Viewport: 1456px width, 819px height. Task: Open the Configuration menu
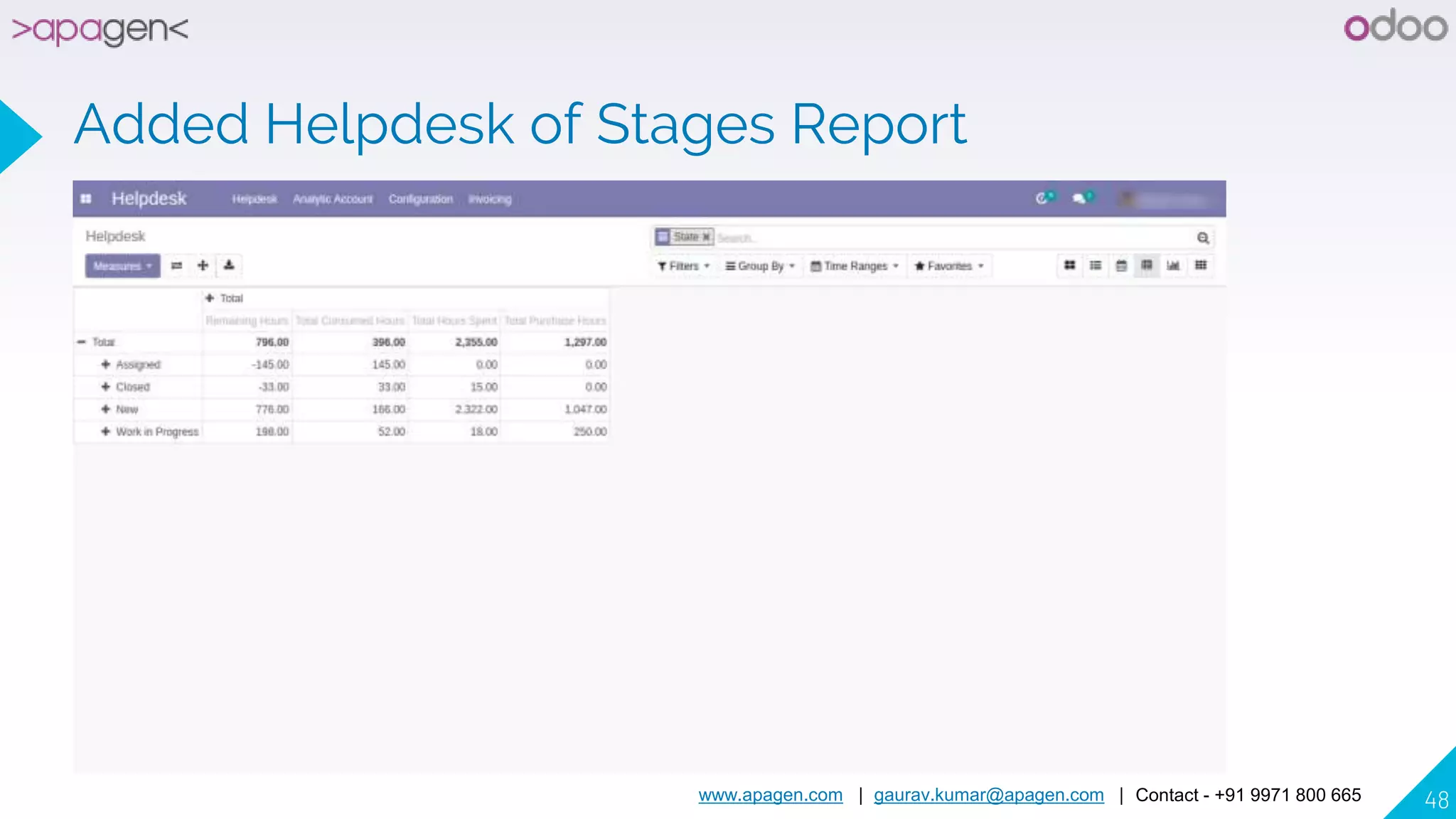(x=421, y=199)
